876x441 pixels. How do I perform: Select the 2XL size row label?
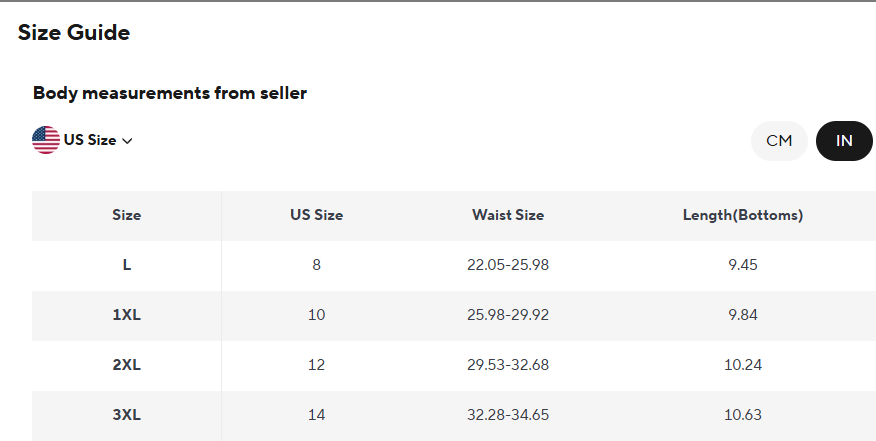click(127, 365)
